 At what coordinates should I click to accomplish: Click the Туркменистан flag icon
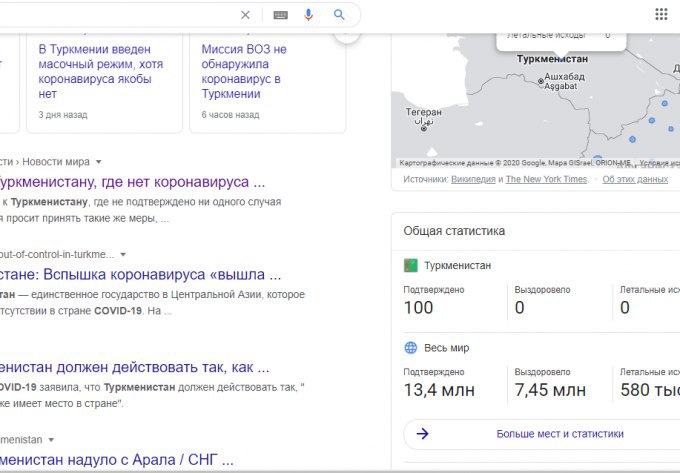click(x=410, y=265)
